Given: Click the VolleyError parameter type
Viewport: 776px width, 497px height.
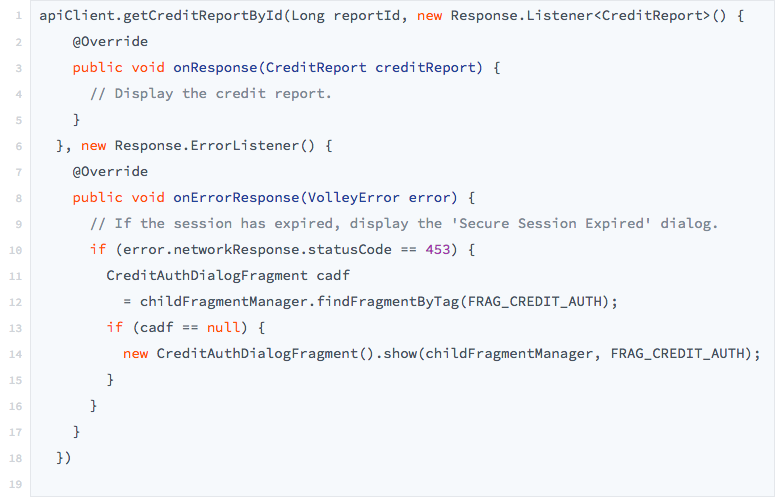Looking at the screenshot, I should click(x=353, y=198).
